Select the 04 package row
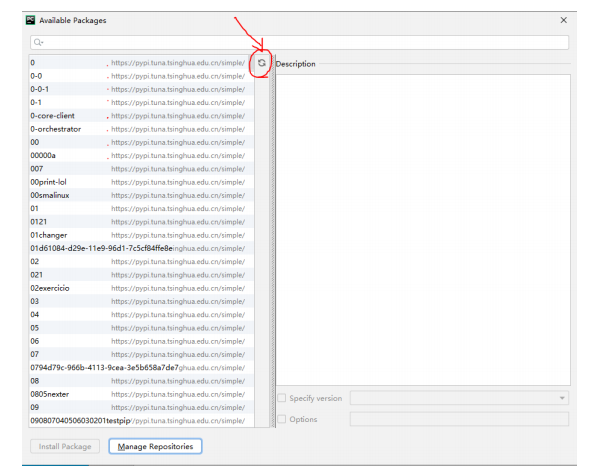The height and width of the screenshot is (470, 596). click(141, 315)
